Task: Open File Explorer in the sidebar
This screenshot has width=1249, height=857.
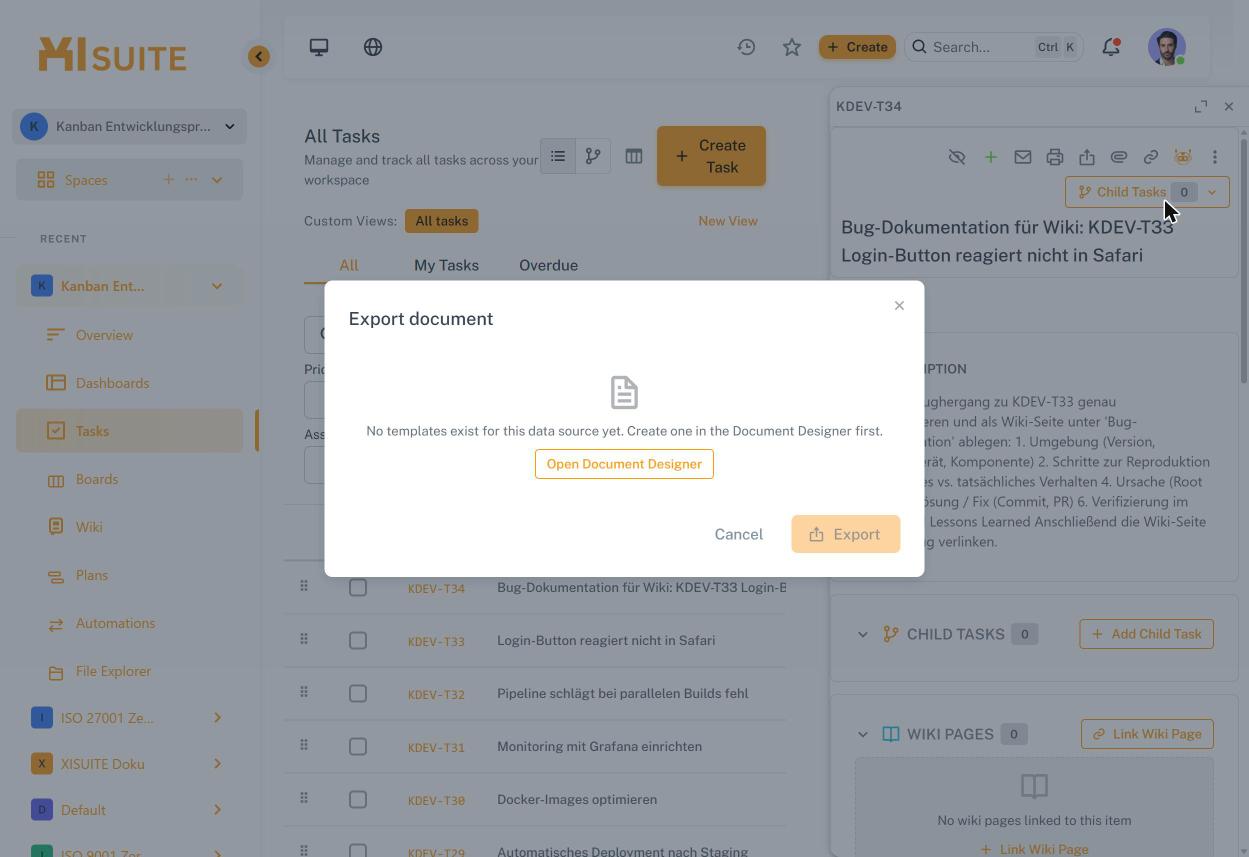Action: point(113,671)
